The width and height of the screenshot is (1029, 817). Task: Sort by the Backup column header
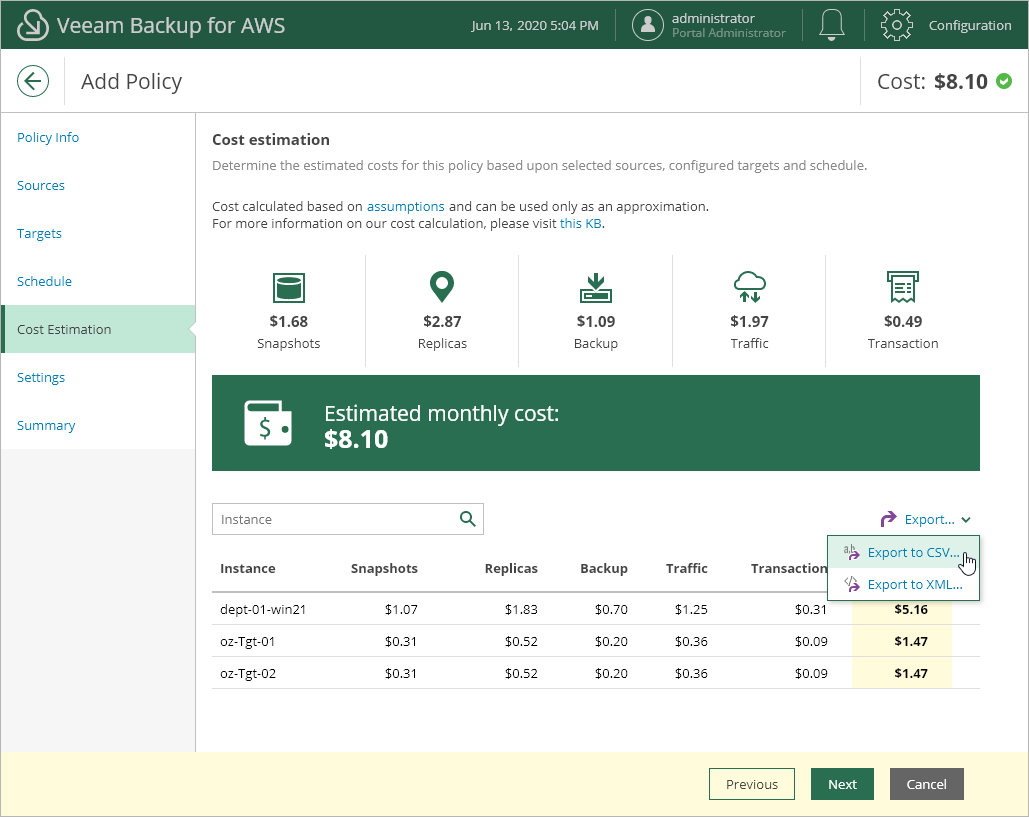tap(604, 568)
